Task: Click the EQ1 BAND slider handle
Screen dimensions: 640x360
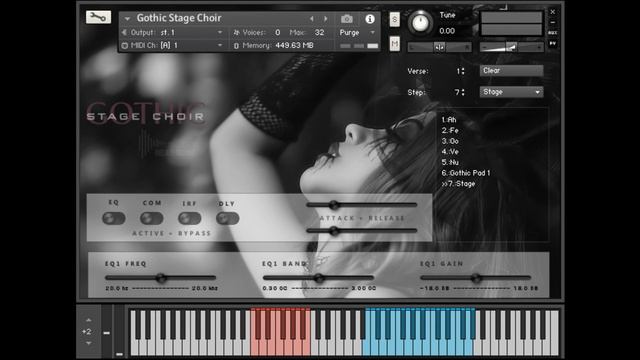Action: pos(319,278)
